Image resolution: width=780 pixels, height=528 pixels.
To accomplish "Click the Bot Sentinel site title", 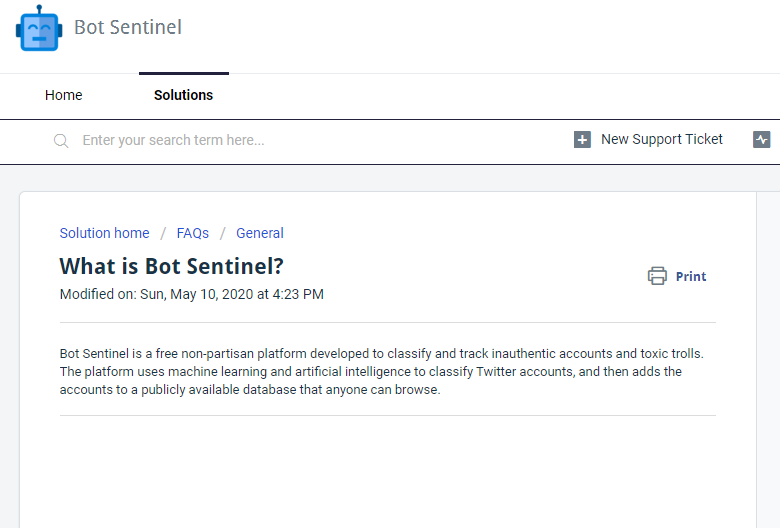I will tap(128, 27).
